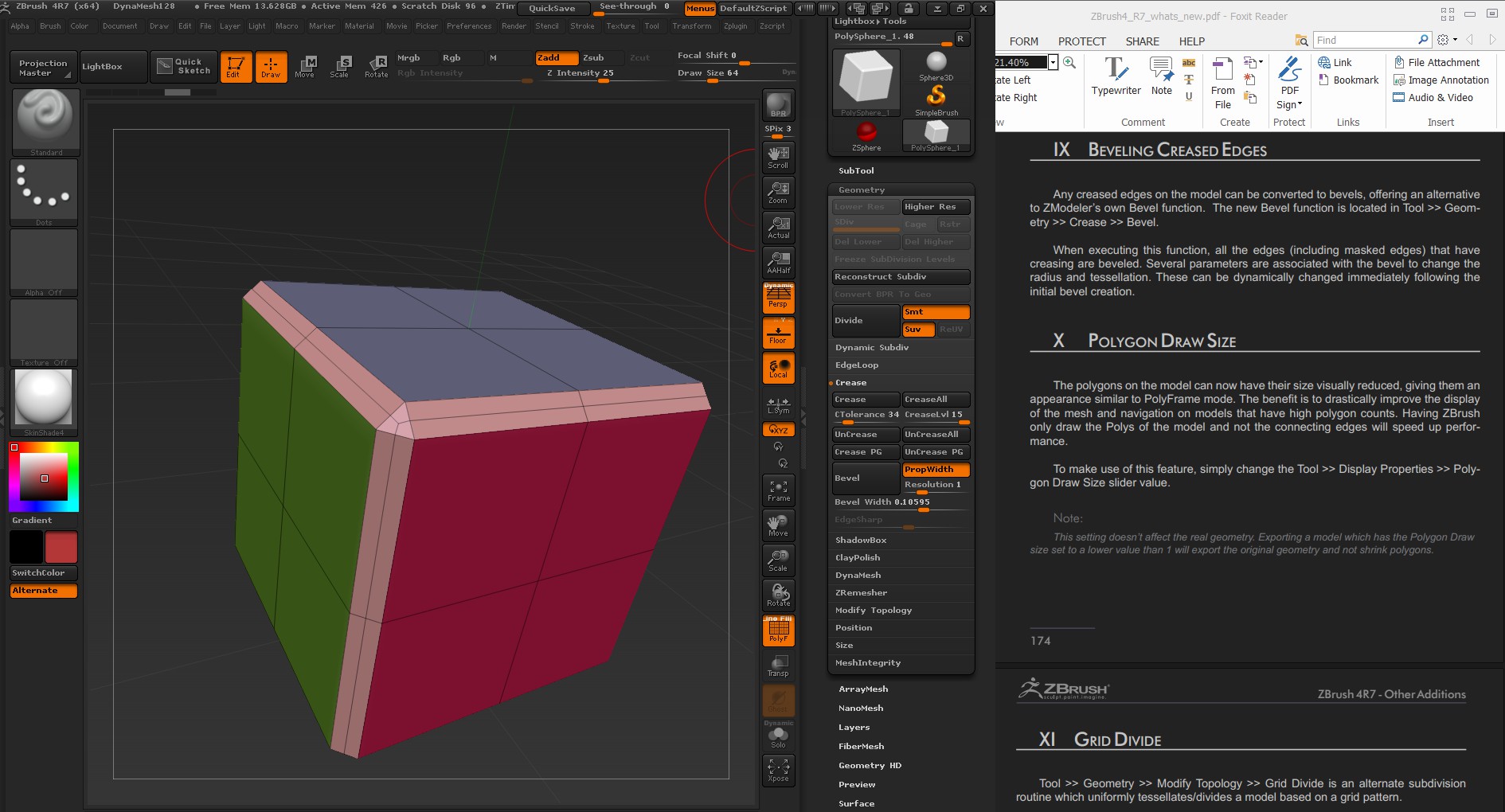Expand the Modify Topology subsection
Viewport: 1505px width, 812px height.
click(874, 611)
